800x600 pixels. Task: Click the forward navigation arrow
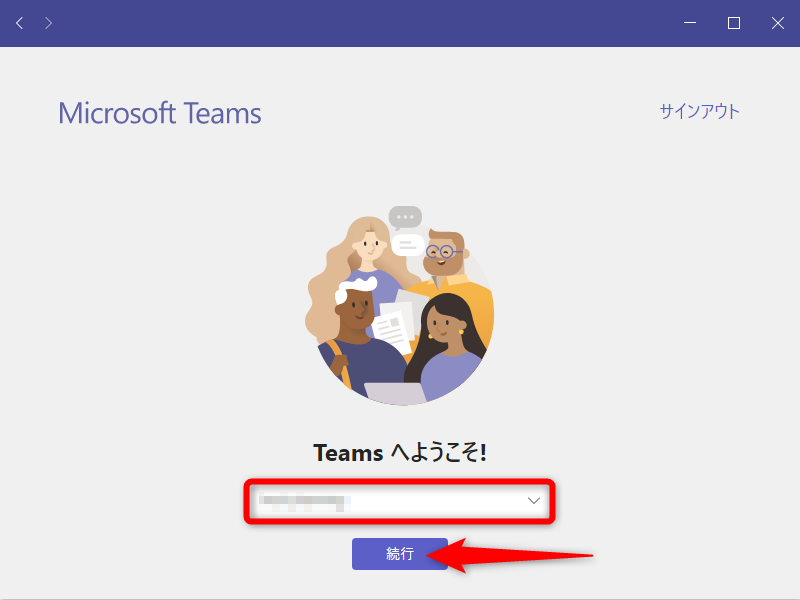pos(47,22)
